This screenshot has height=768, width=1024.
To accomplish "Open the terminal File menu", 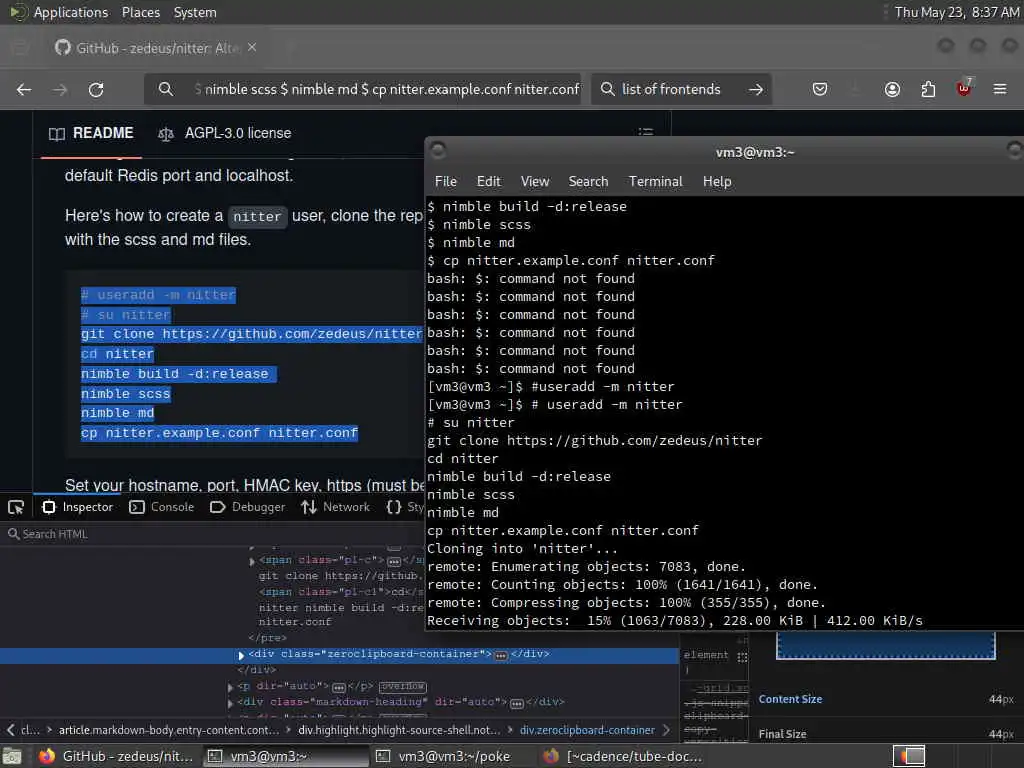I will point(446,182).
